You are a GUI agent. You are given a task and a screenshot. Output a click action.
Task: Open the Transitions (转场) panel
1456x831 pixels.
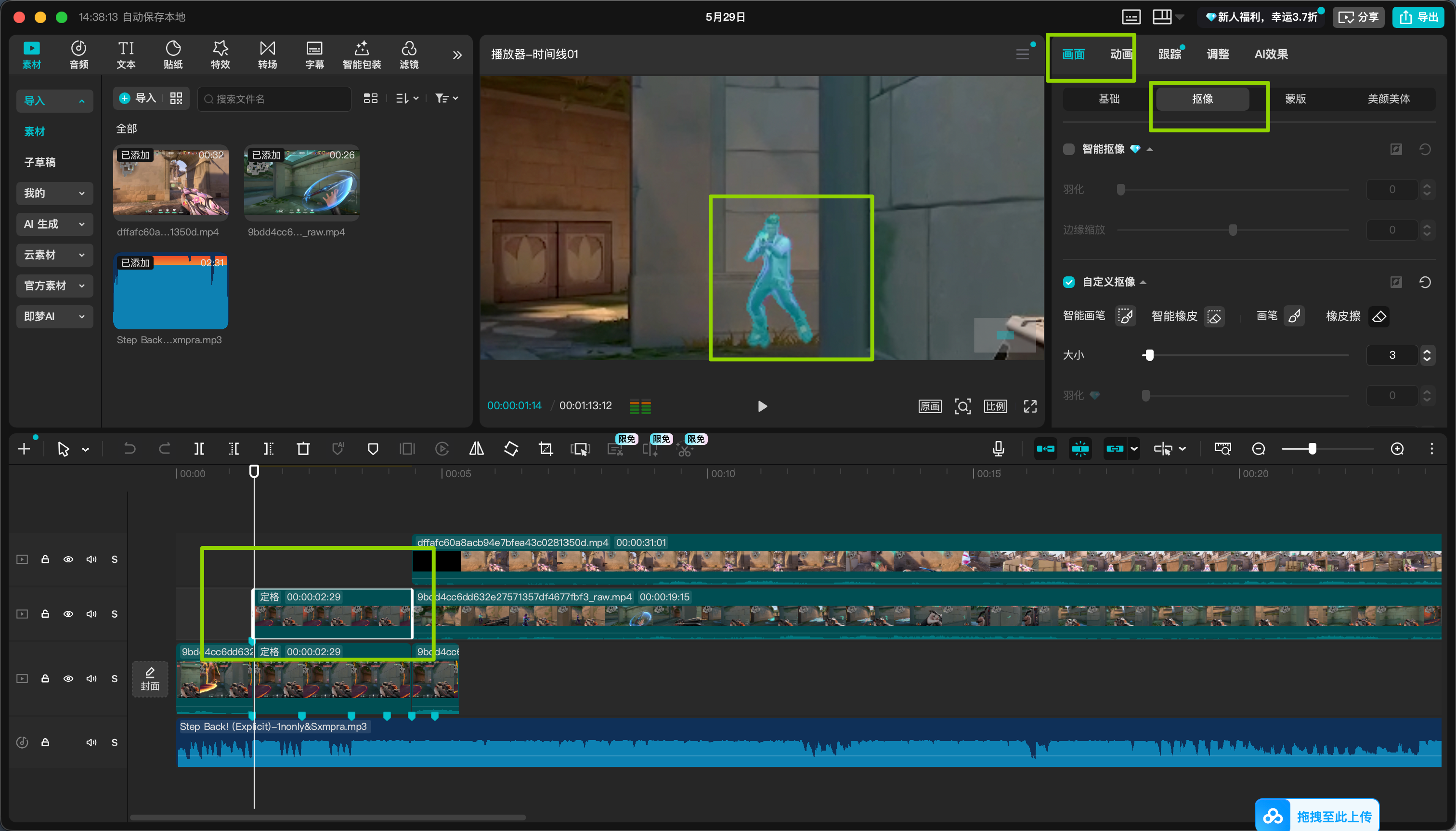(x=268, y=55)
